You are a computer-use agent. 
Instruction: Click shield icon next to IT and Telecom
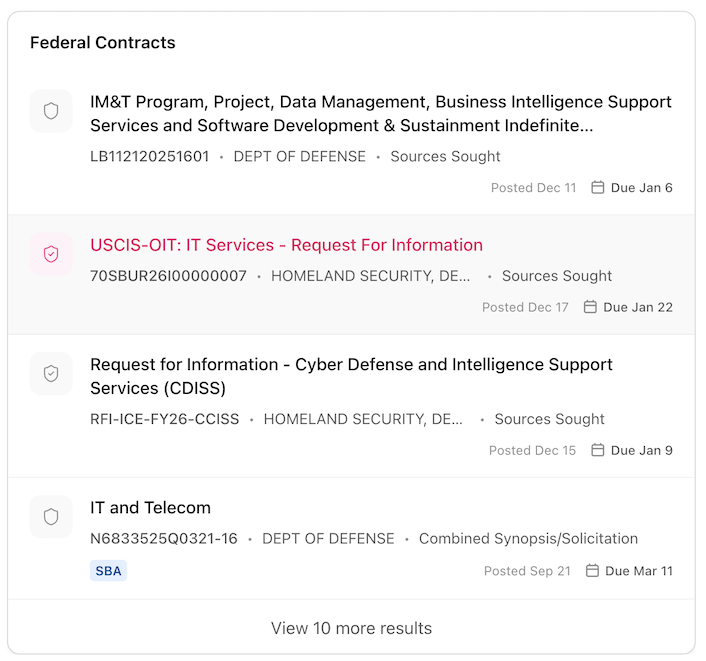coord(51,516)
